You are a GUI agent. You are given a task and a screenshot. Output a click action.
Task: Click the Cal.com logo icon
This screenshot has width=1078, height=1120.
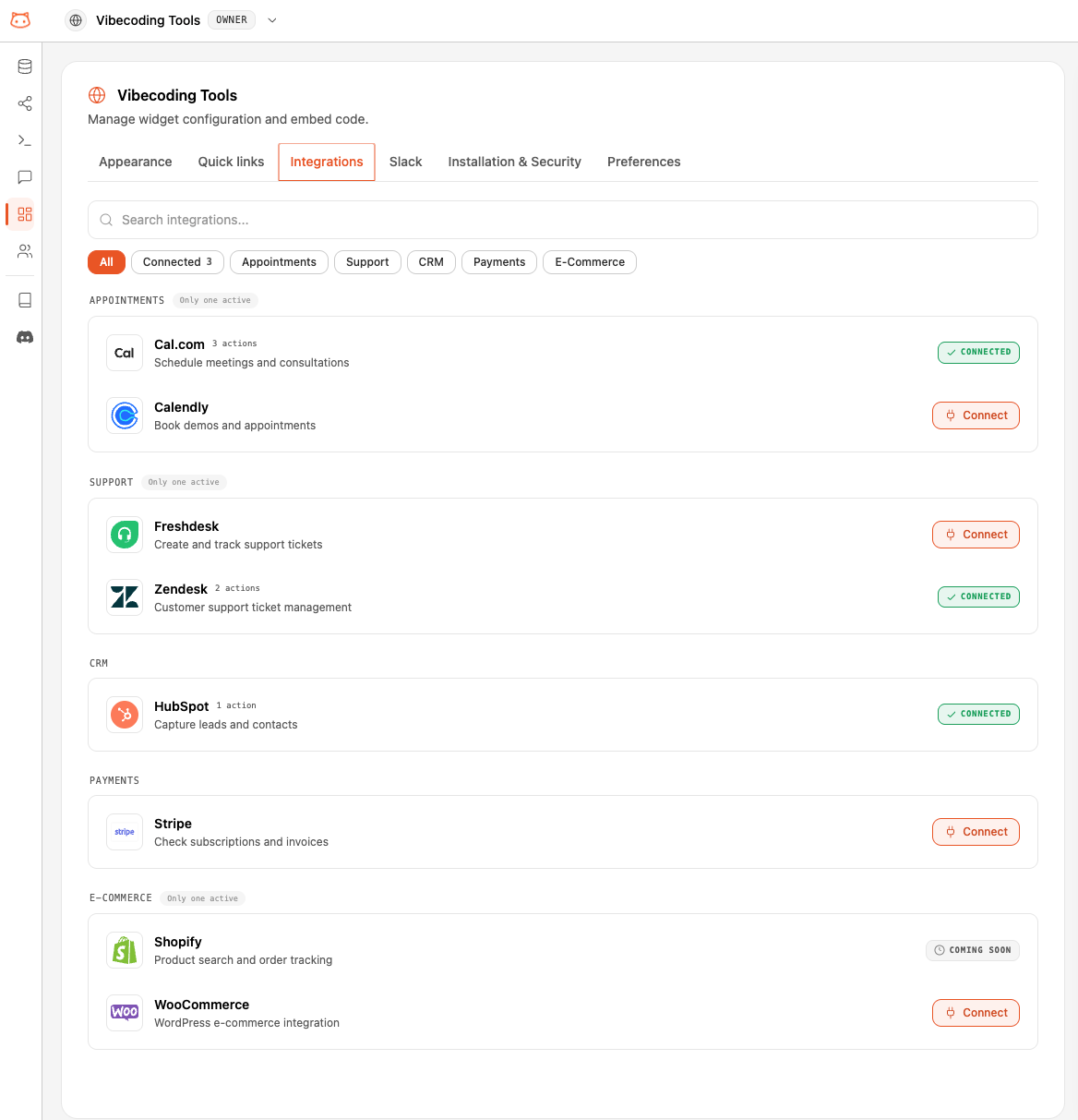(x=125, y=353)
